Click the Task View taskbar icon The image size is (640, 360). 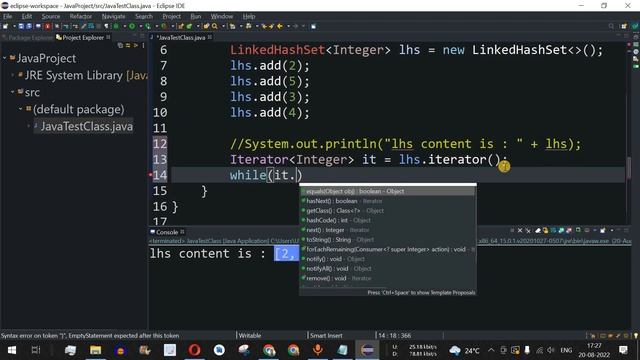[x=36, y=350]
